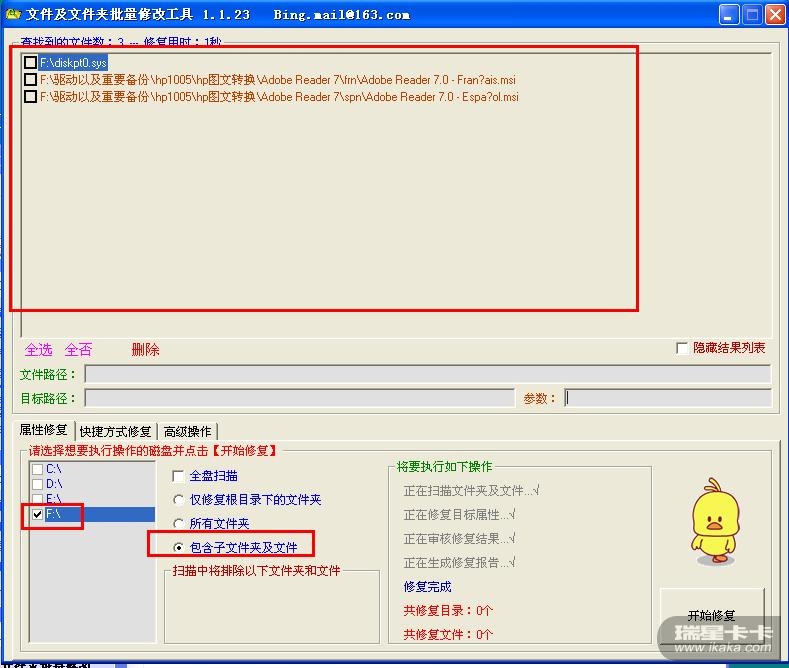
Task: Toggle the 隐藏结果列表 checkbox
Action: coord(682,348)
